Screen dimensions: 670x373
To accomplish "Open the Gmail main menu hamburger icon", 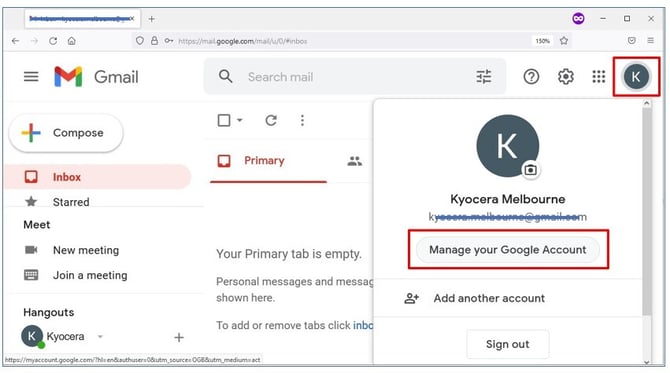I will 31,77.
